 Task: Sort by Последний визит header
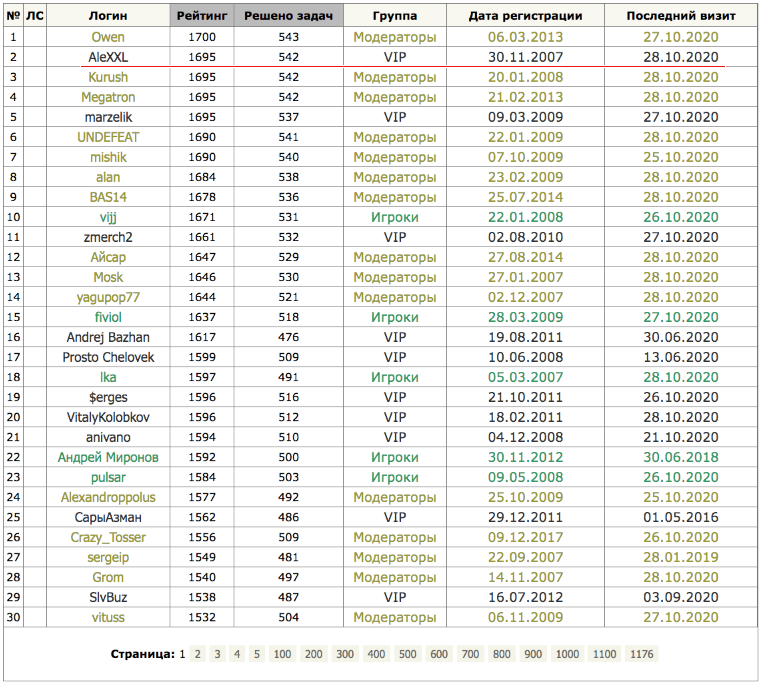[x=681, y=17]
